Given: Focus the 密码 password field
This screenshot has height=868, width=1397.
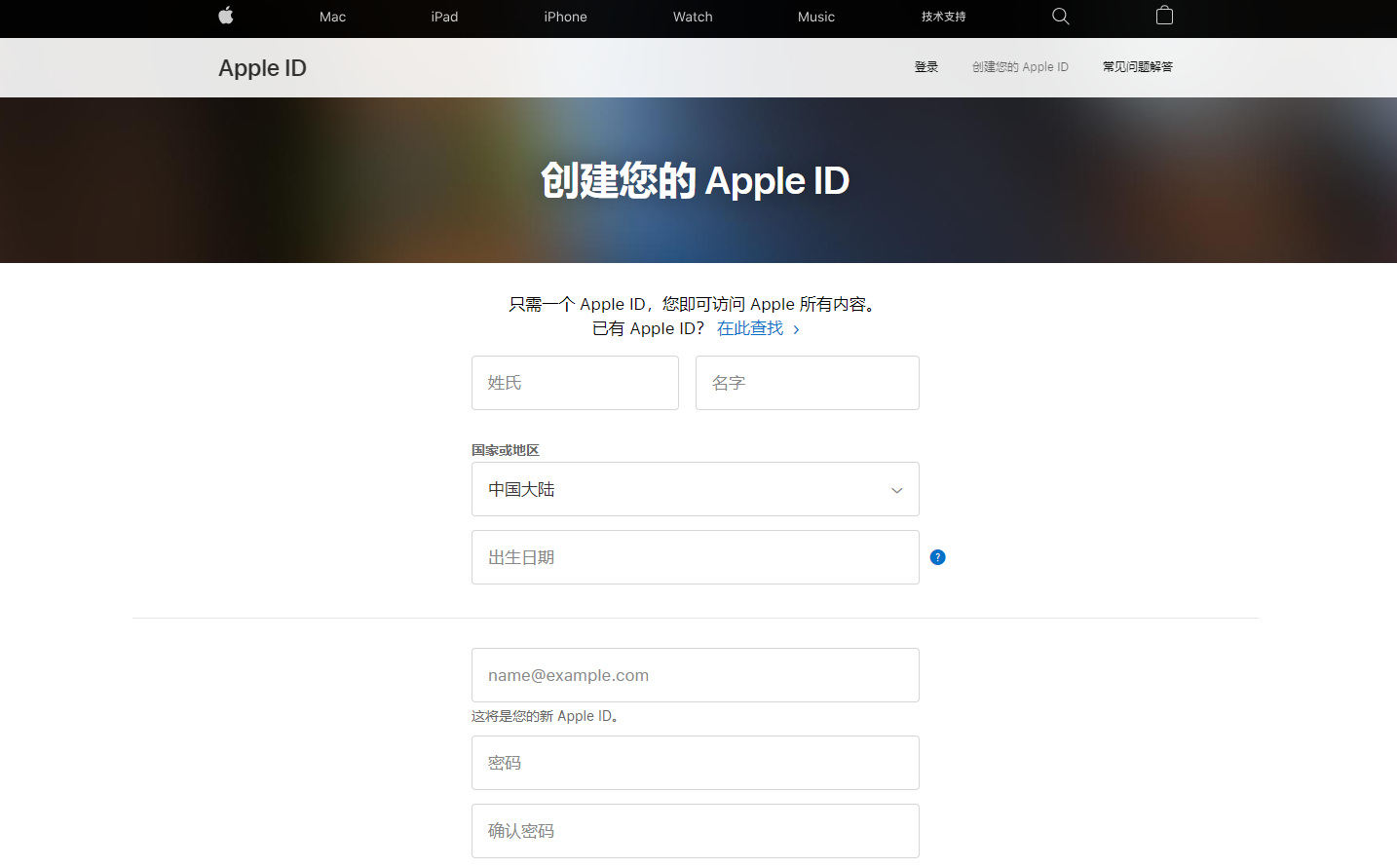Looking at the screenshot, I should (x=696, y=763).
